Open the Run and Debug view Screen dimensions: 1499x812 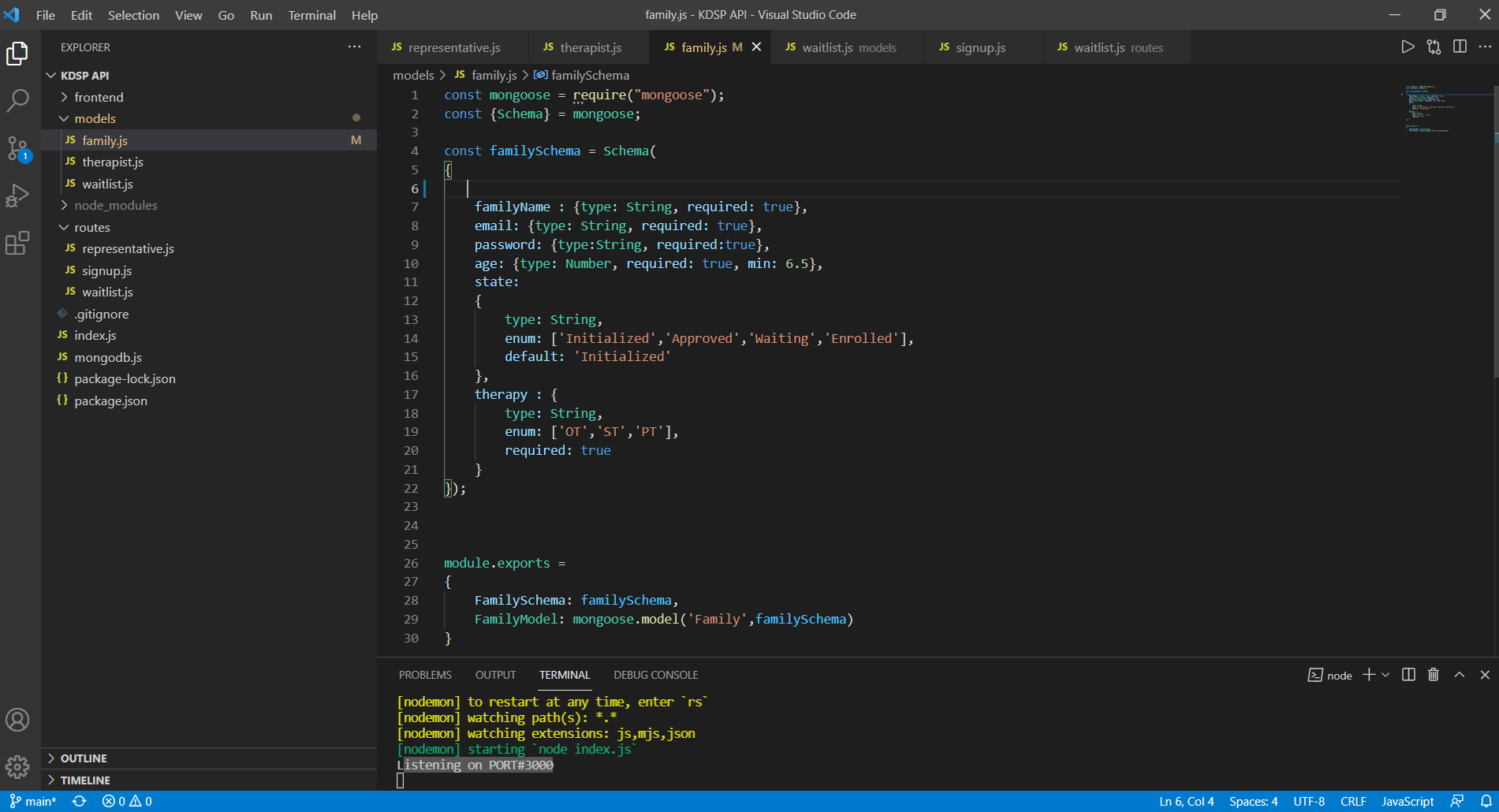pyautogui.click(x=17, y=196)
